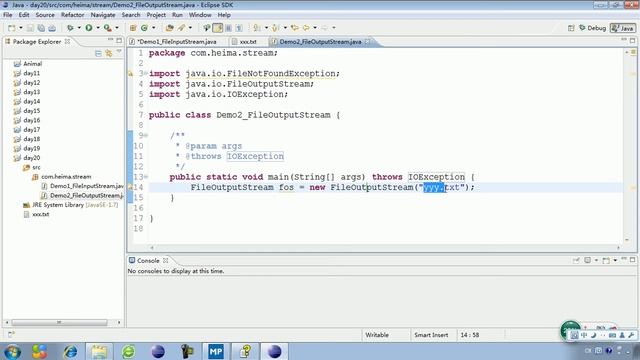Open the Window menu
640x360 pixels.
pyautogui.click(x=200, y=15)
